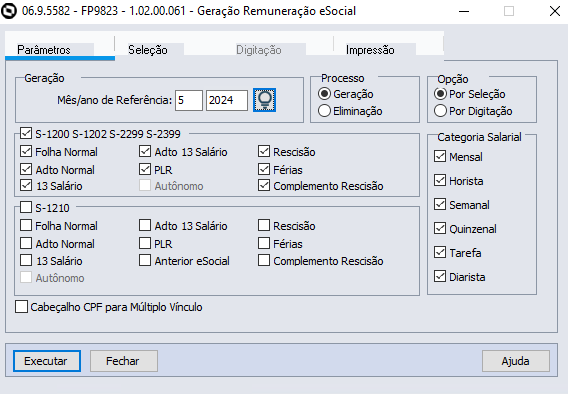Click the application logo in the title bar
The height and width of the screenshot is (394, 568).
[x=9, y=11]
